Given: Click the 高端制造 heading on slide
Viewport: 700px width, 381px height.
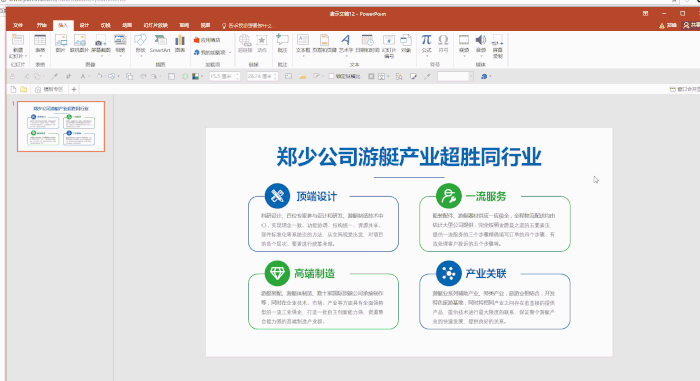Looking at the screenshot, I should (x=315, y=273).
